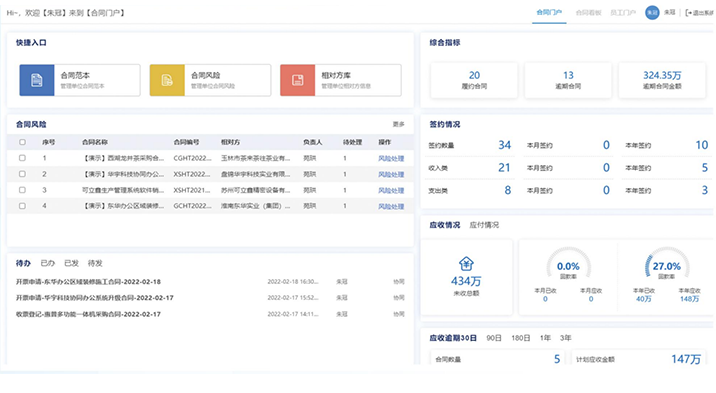Click the 收入类 value 21

pyautogui.click(x=504, y=168)
